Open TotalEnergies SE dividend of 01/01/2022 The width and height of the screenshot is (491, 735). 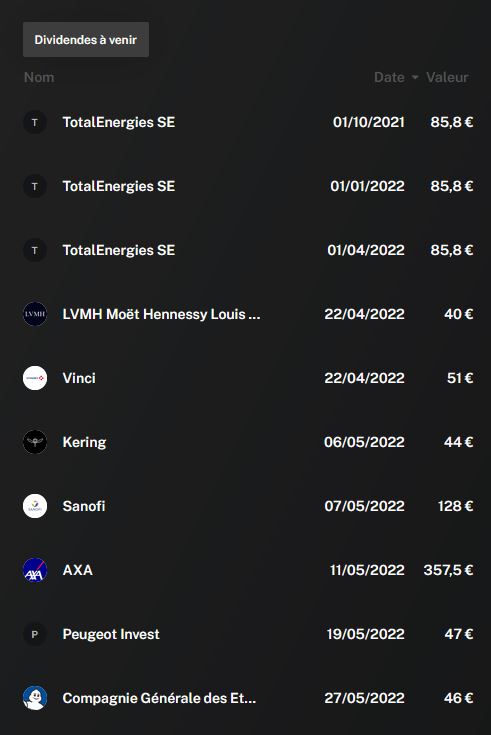click(248, 186)
